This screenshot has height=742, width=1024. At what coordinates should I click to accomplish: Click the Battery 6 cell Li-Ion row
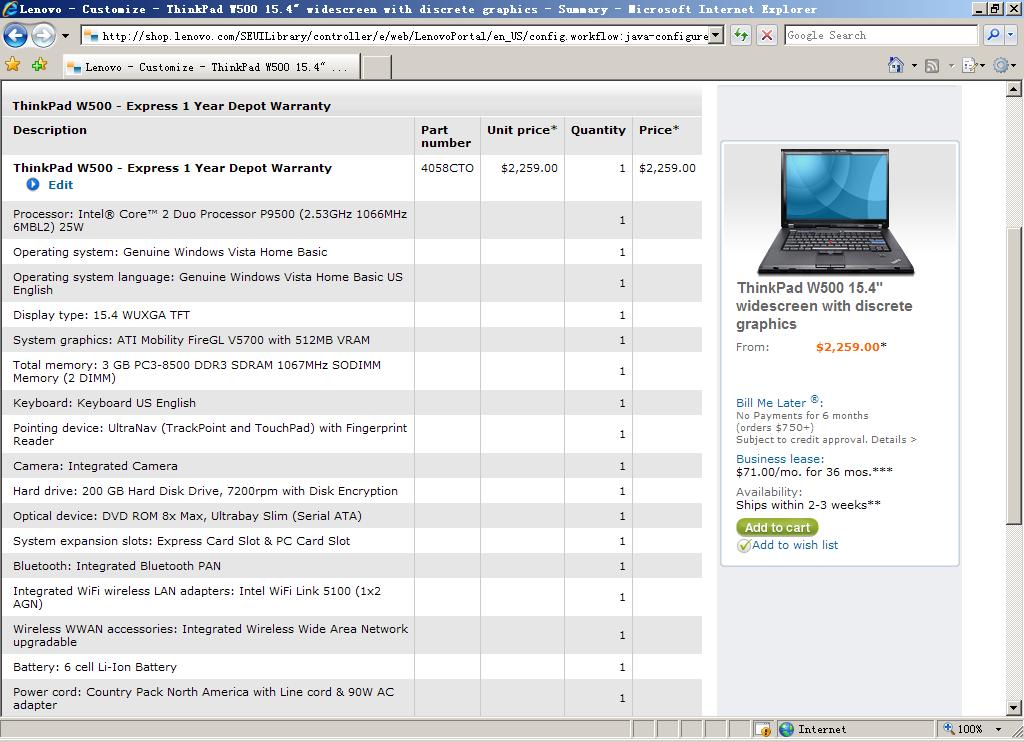pyautogui.click(x=351, y=667)
